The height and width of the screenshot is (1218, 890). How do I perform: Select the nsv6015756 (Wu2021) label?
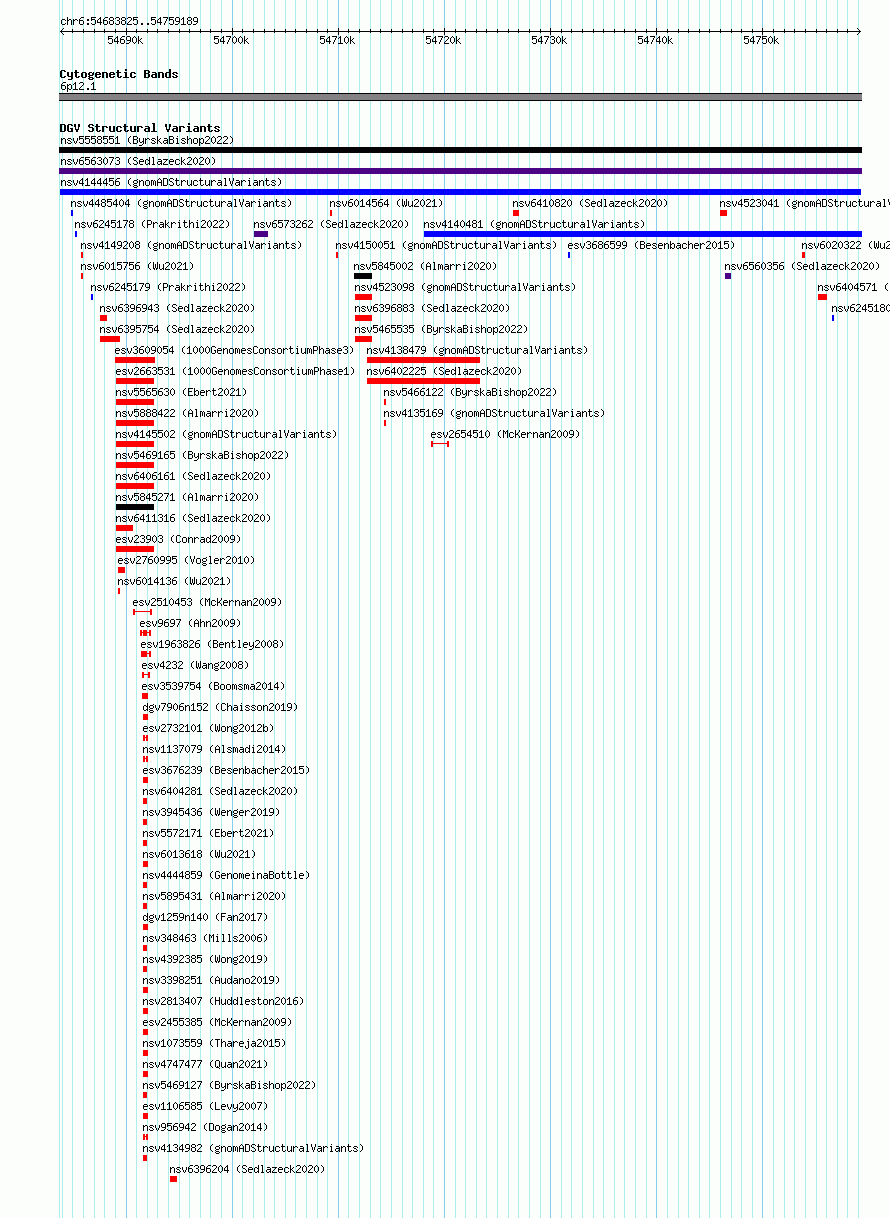[137, 266]
